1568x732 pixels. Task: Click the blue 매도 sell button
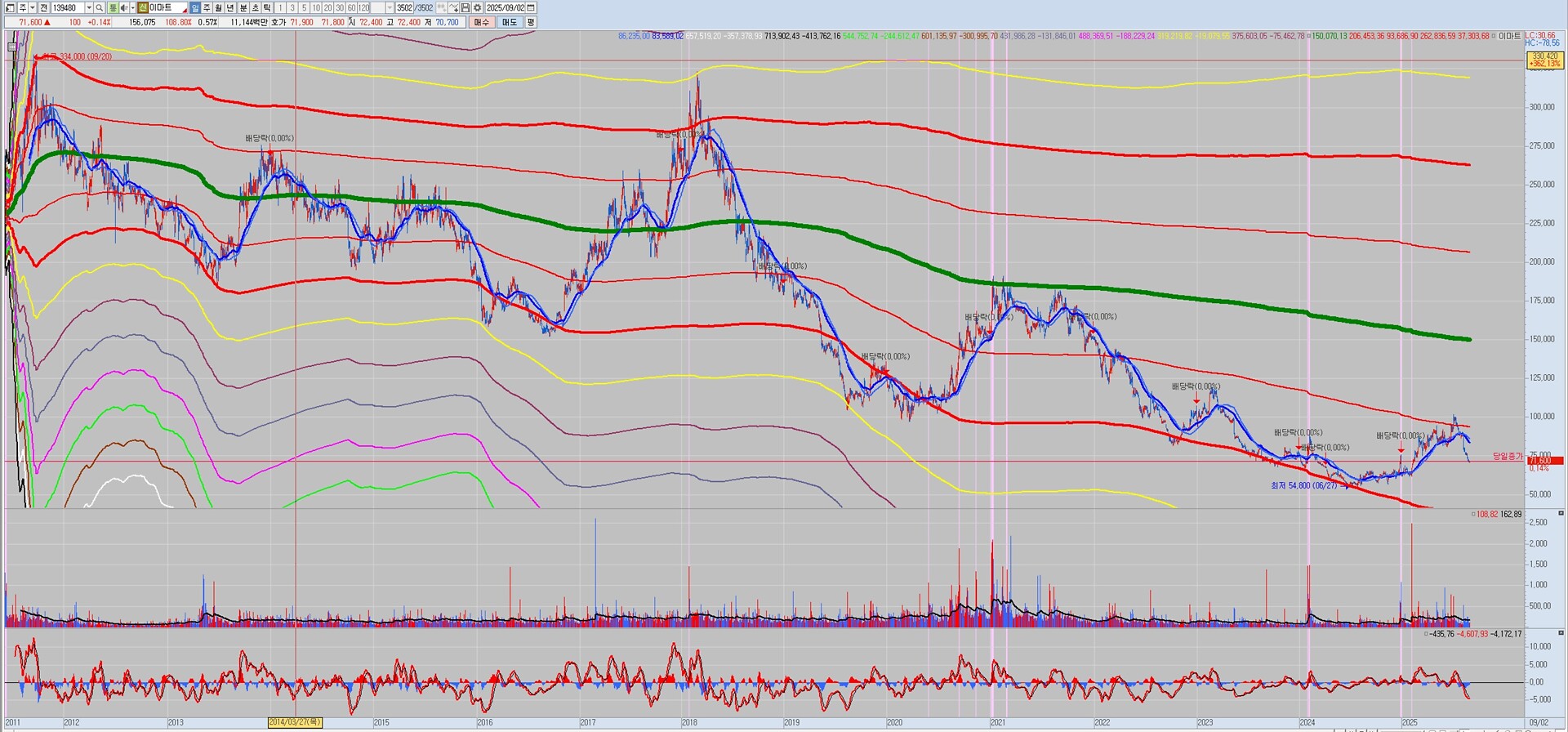pyautogui.click(x=510, y=22)
